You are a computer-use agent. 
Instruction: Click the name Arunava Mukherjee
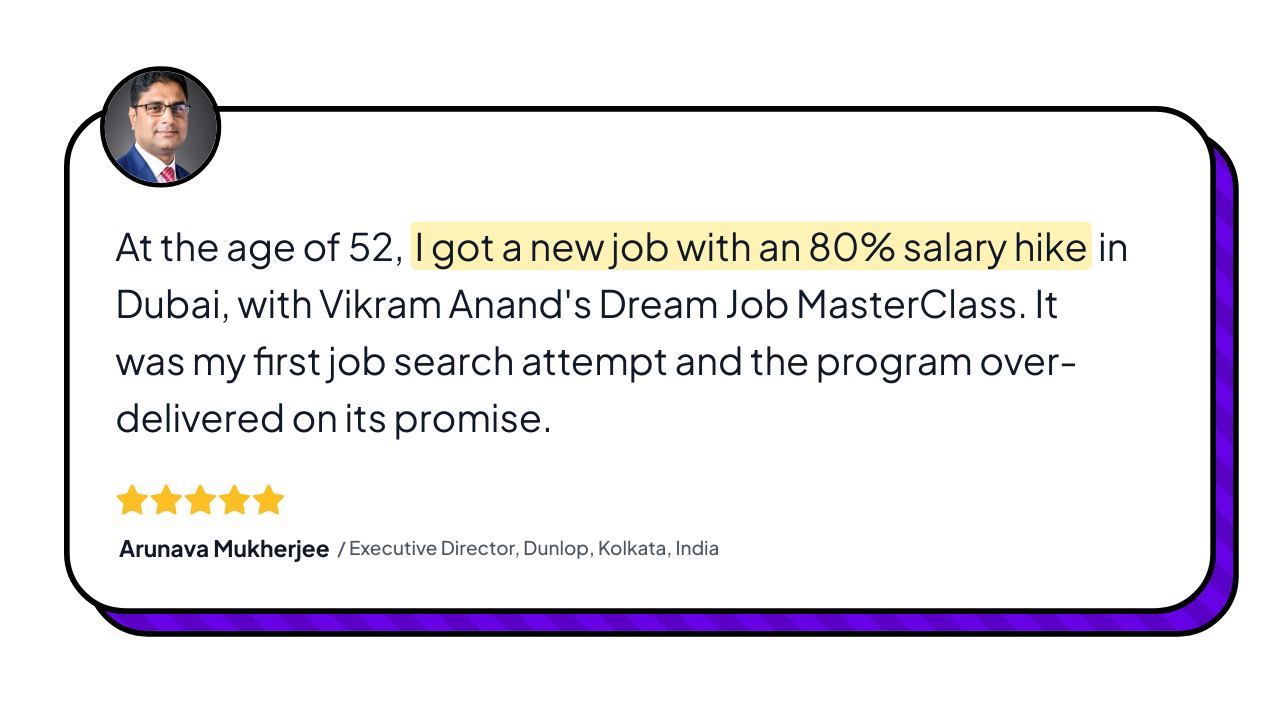[224, 549]
